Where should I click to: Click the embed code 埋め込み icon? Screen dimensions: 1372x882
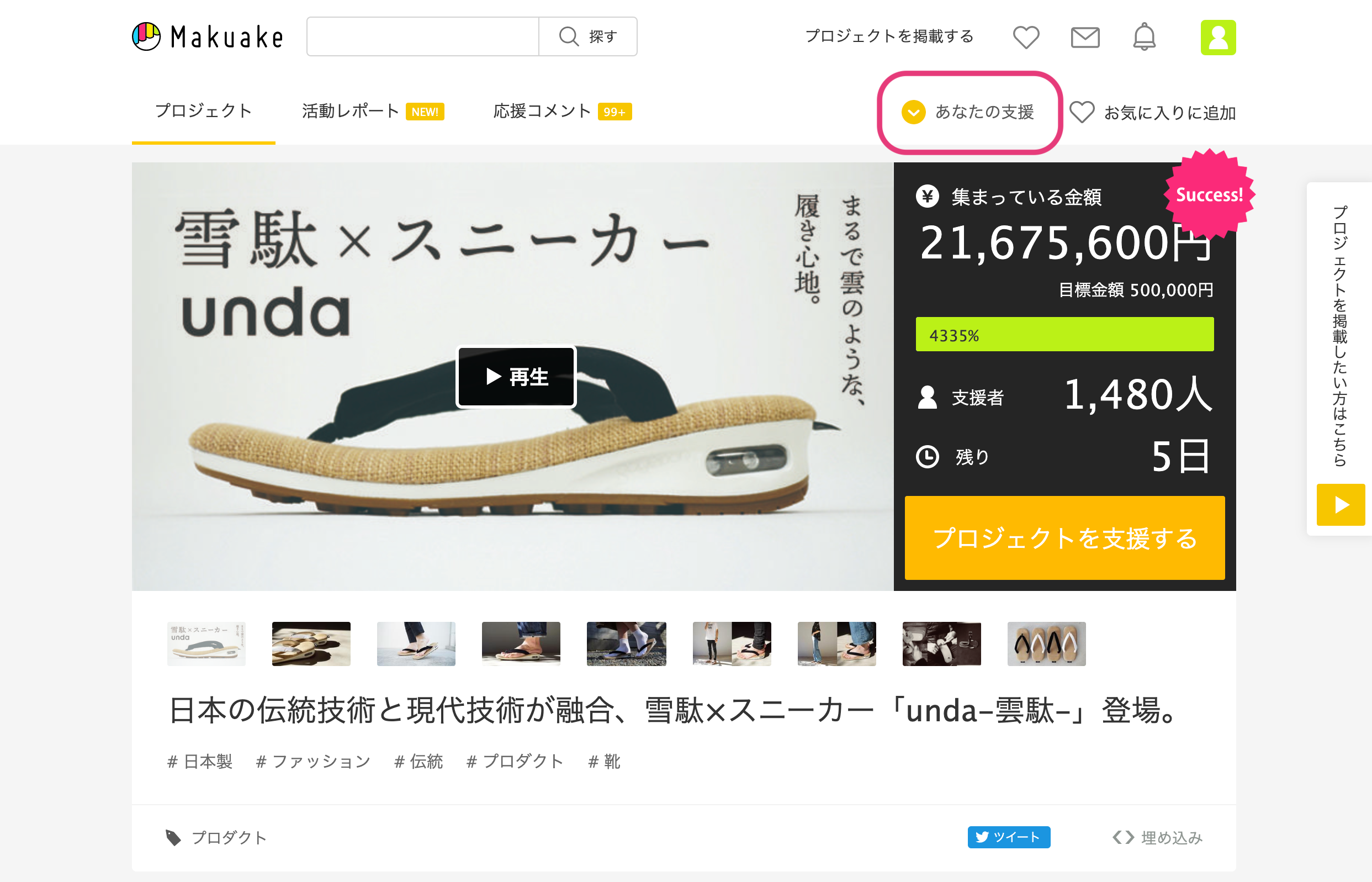tap(1123, 837)
